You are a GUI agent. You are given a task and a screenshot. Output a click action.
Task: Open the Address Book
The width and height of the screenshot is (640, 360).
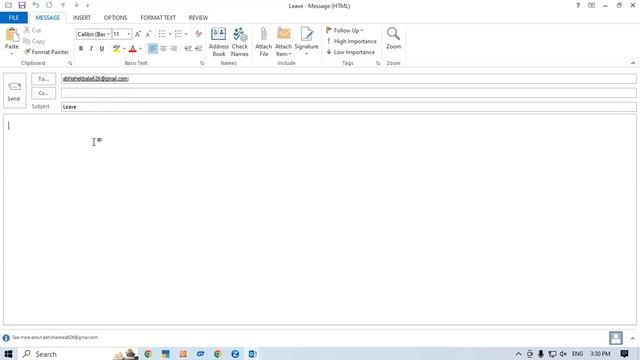point(218,42)
